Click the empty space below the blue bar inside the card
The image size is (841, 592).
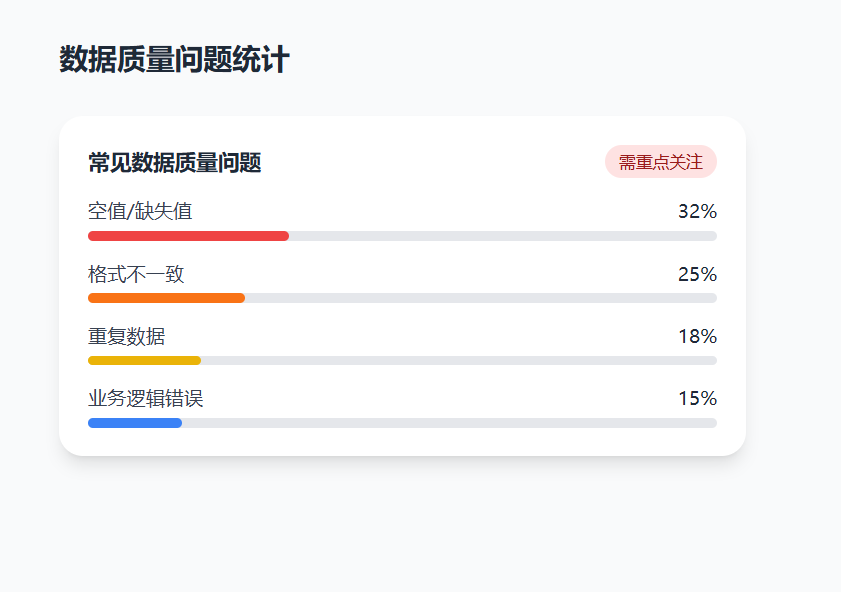pyautogui.click(x=402, y=442)
